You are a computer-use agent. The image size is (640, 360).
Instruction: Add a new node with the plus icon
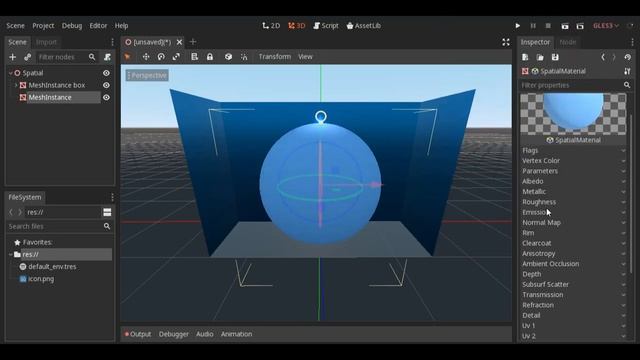coord(12,57)
